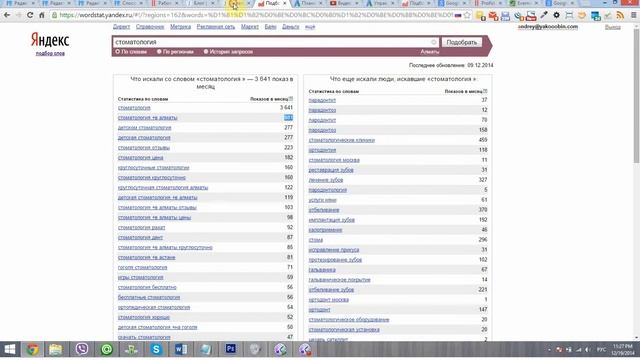Click the eyedropper extension icon

[544, 16]
